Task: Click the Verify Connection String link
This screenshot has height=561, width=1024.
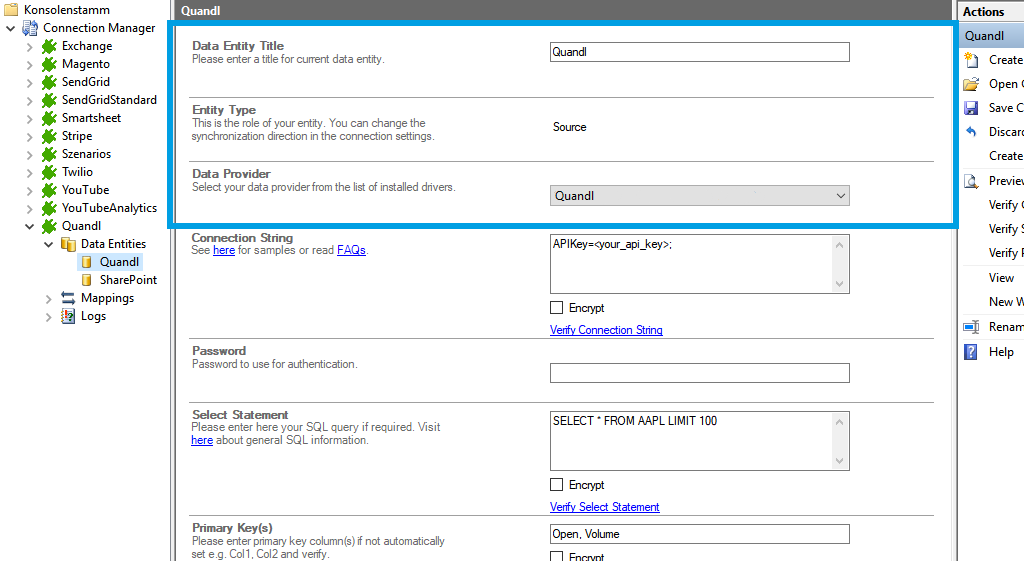Action: (x=606, y=330)
